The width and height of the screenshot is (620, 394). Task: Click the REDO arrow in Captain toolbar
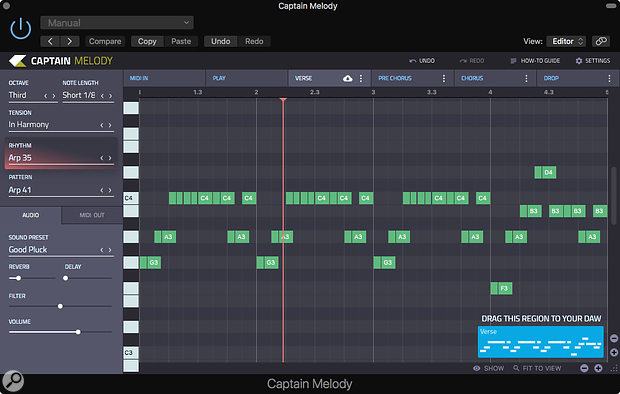[x=471, y=61]
